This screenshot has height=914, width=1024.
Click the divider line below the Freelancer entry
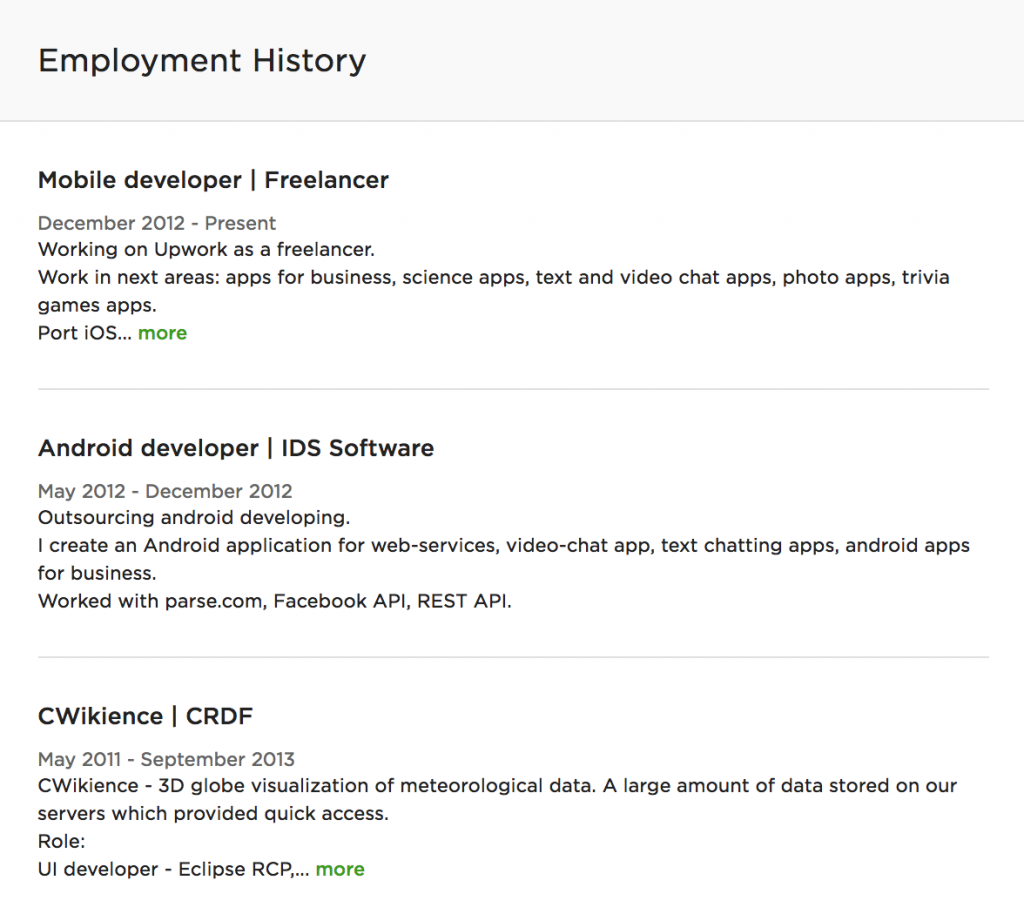[x=513, y=389]
